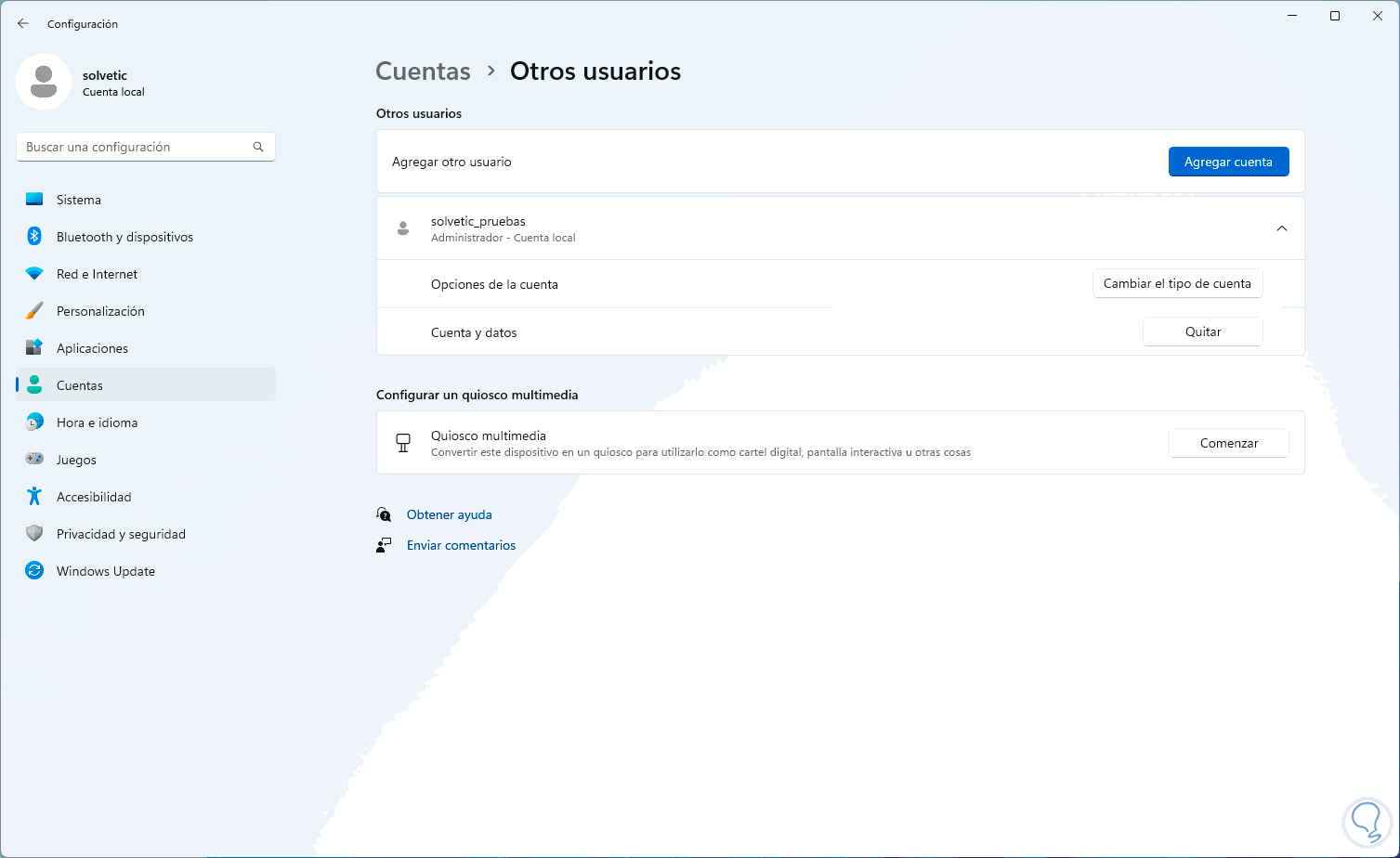1400x858 pixels.
Task: Select the Cuentas sidebar entry
Action: [x=146, y=385]
